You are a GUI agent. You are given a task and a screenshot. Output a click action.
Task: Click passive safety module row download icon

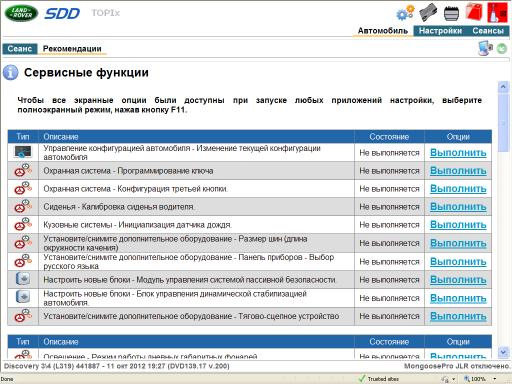click(x=23, y=279)
